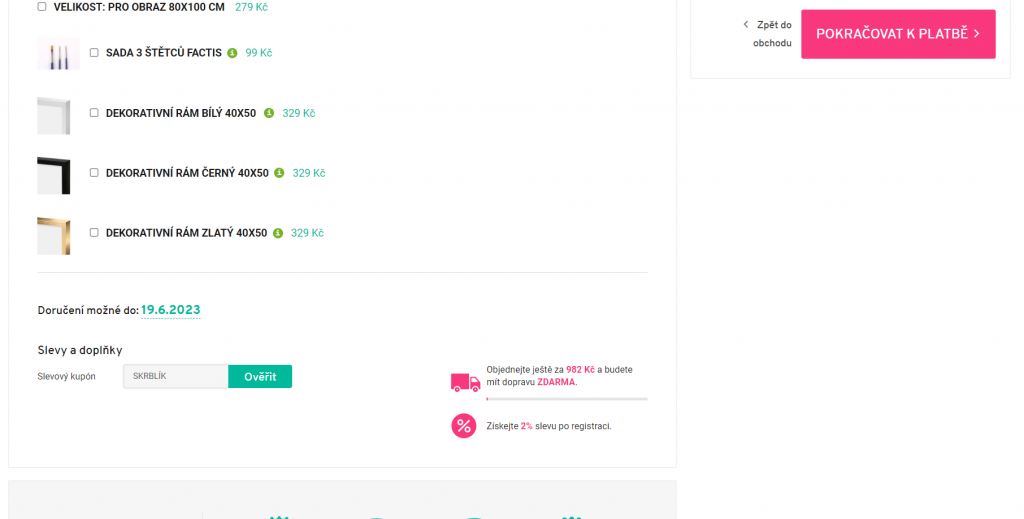Click the arrow on Pokračovat k platbě
1024x519 pixels.
tap(976, 34)
